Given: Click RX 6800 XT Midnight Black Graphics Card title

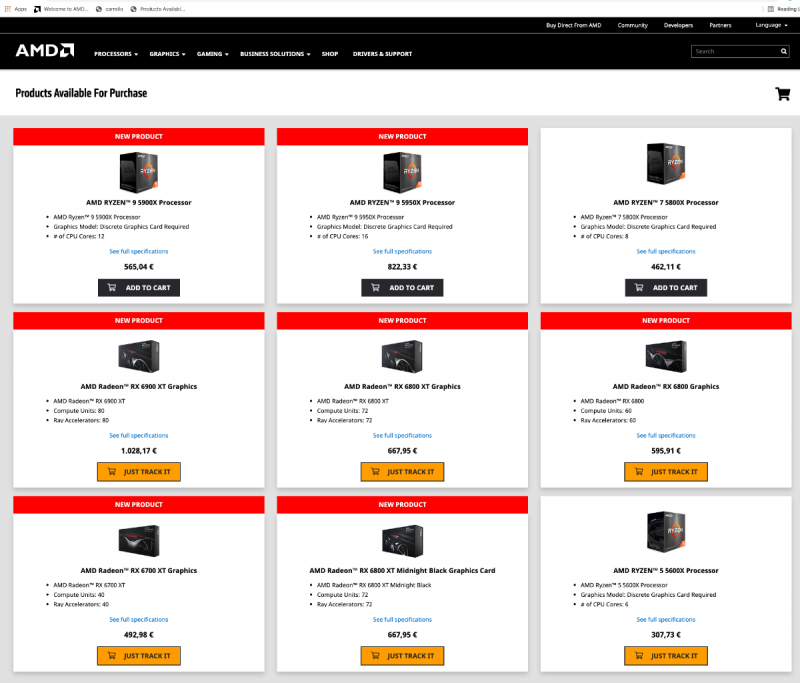Looking at the screenshot, I should [403, 571].
